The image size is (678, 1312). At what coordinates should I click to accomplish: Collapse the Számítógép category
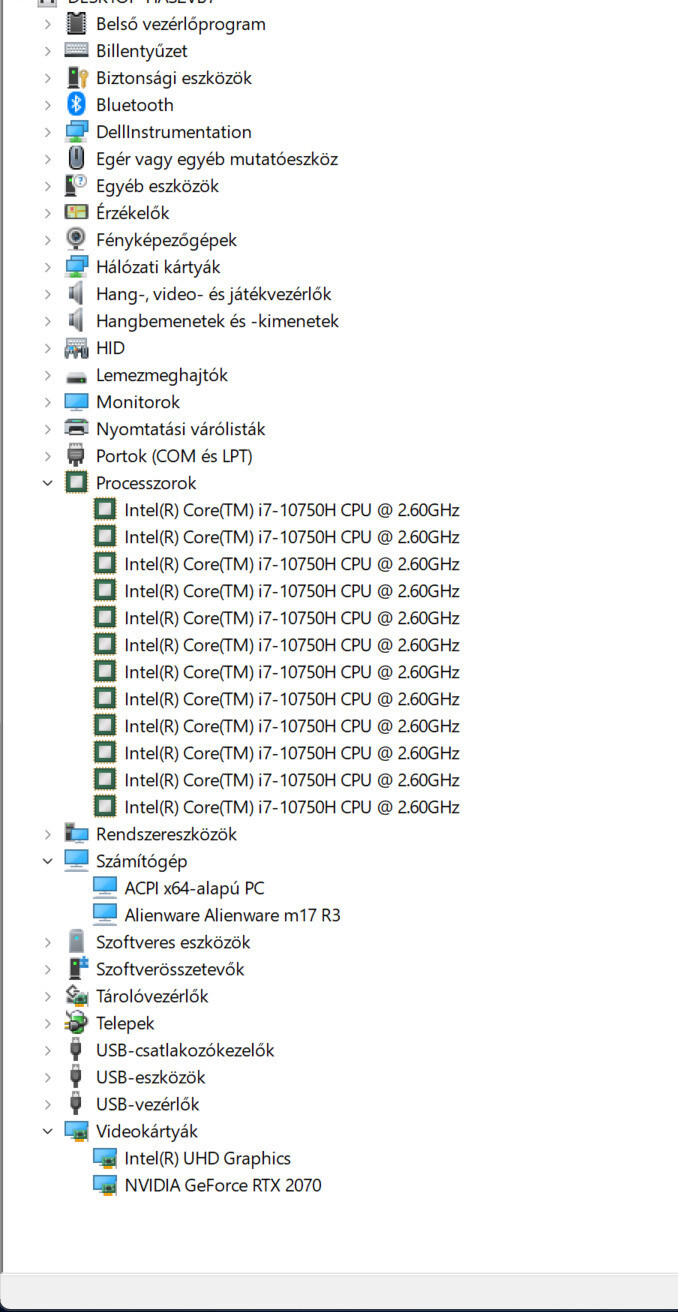tap(47, 861)
